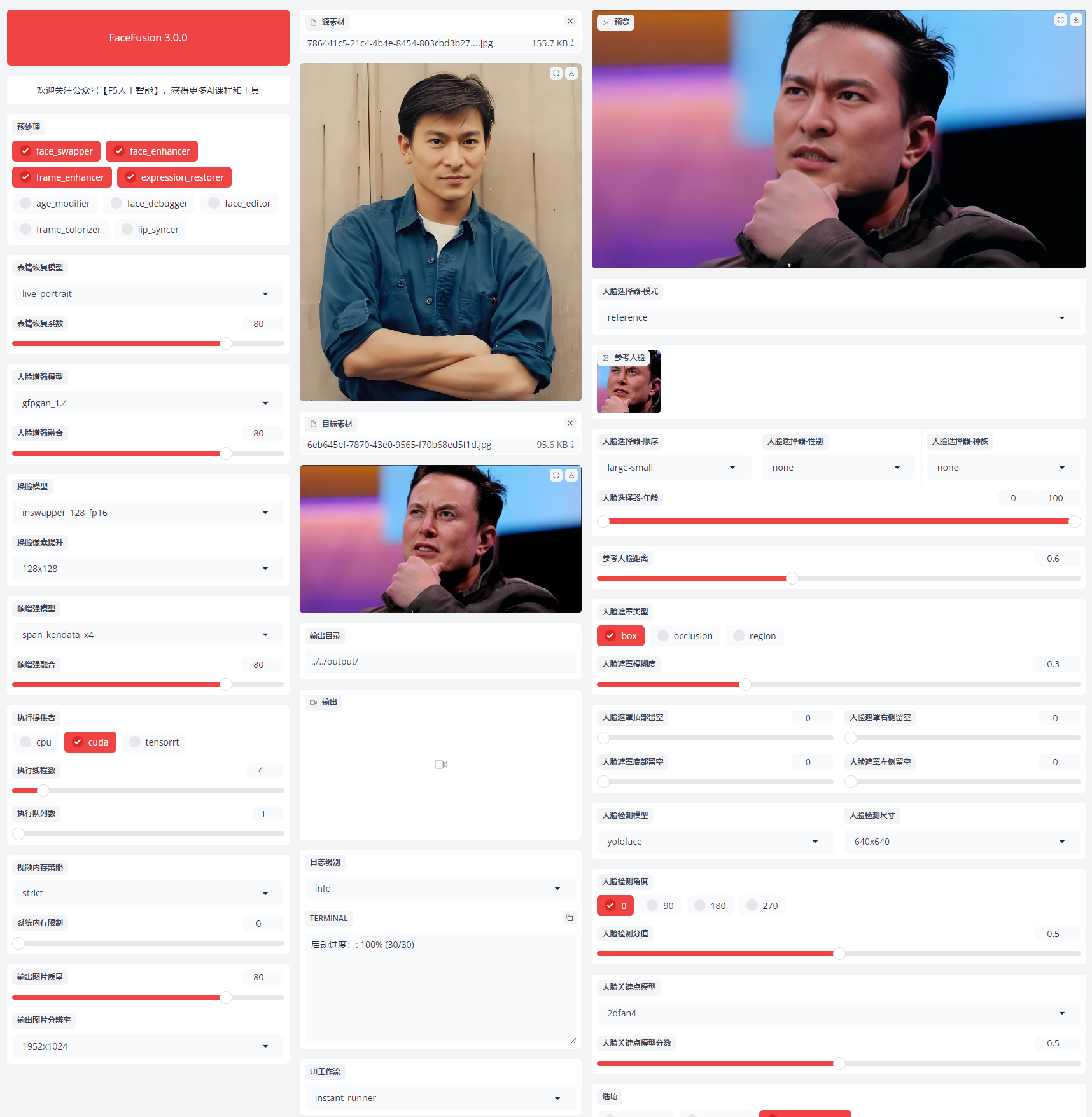Open source image in fullscreen view
The width and height of the screenshot is (1092, 1117).
coord(556,73)
